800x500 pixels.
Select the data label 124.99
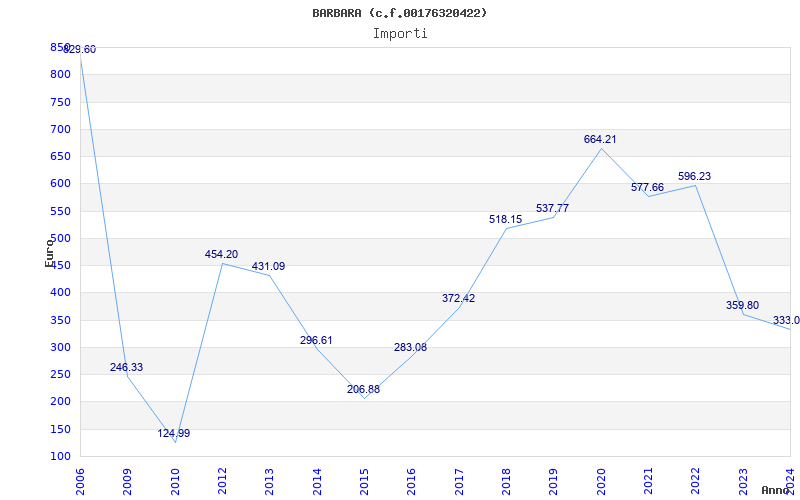pyautogui.click(x=174, y=434)
